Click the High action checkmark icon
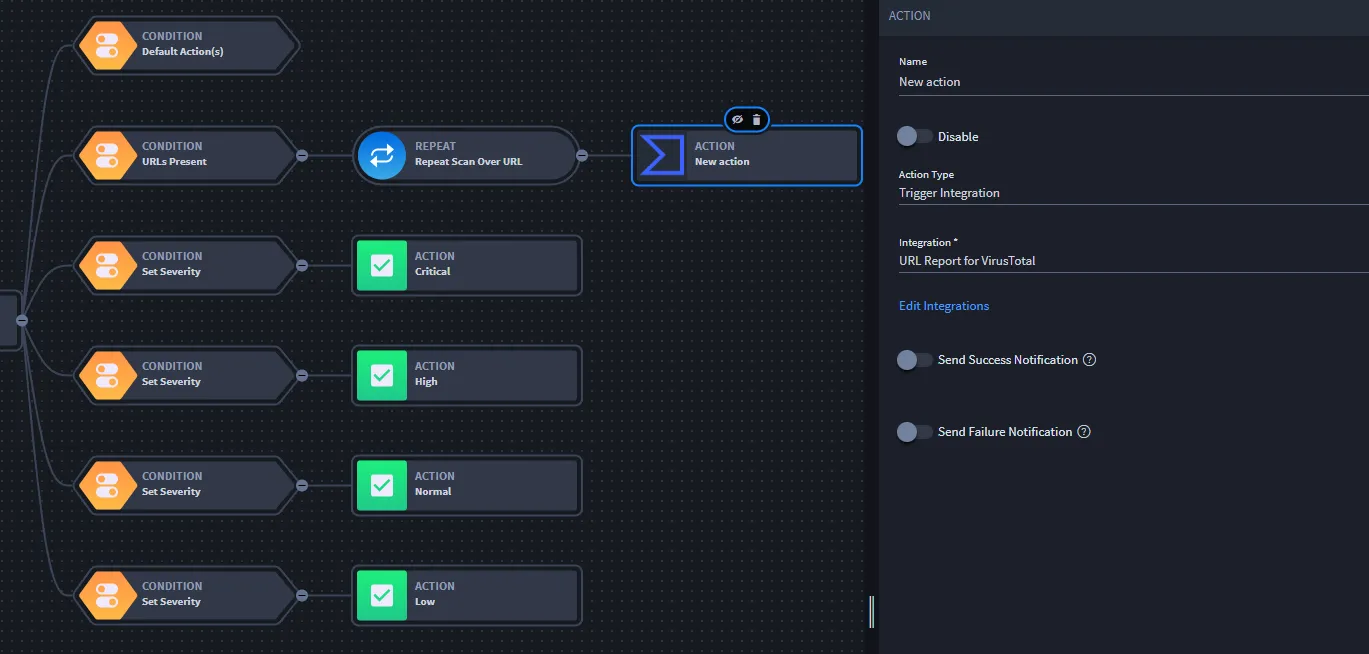Screen dimensions: 1369x654 [382, 375]
